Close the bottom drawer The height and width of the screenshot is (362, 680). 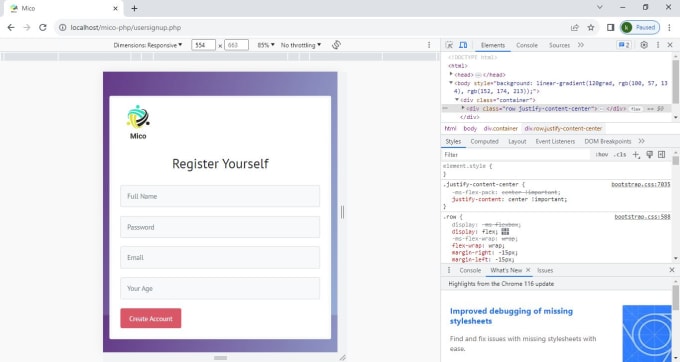click(x=672, y=270)
